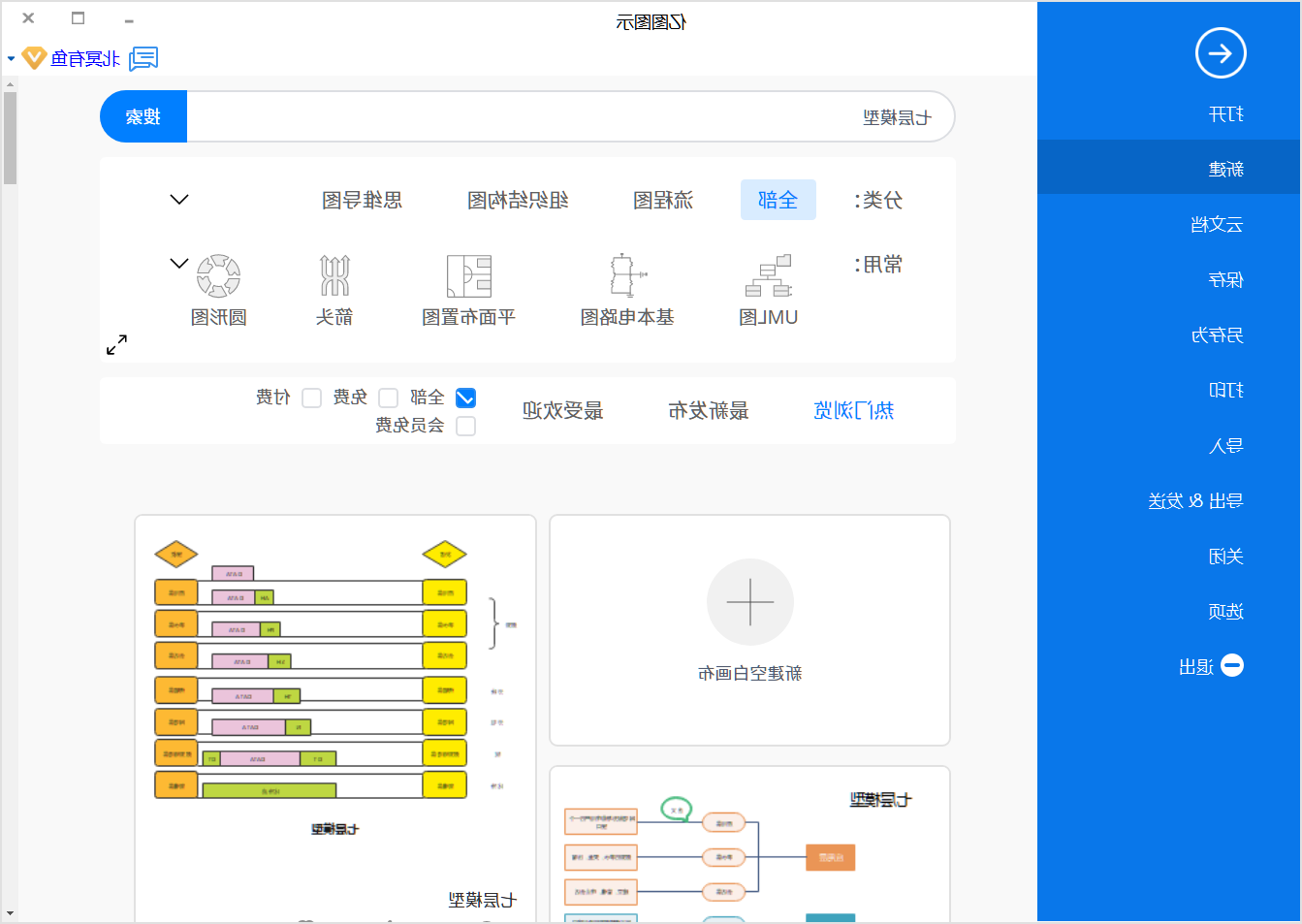Image resolution: width=1302 pixels, height=924 pixels.
Task: Choose the 箭头 arrows icon
Action: click(334, 276)
